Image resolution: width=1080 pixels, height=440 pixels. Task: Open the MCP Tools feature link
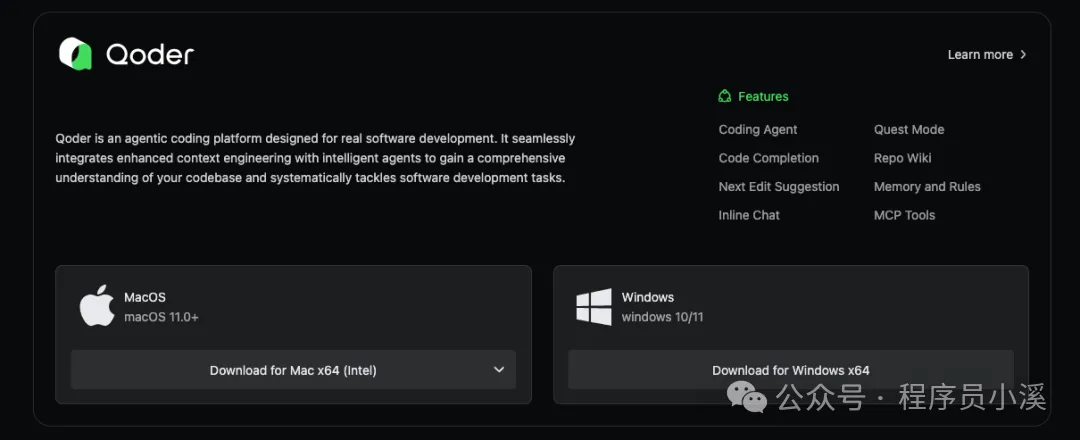point(904,215)
